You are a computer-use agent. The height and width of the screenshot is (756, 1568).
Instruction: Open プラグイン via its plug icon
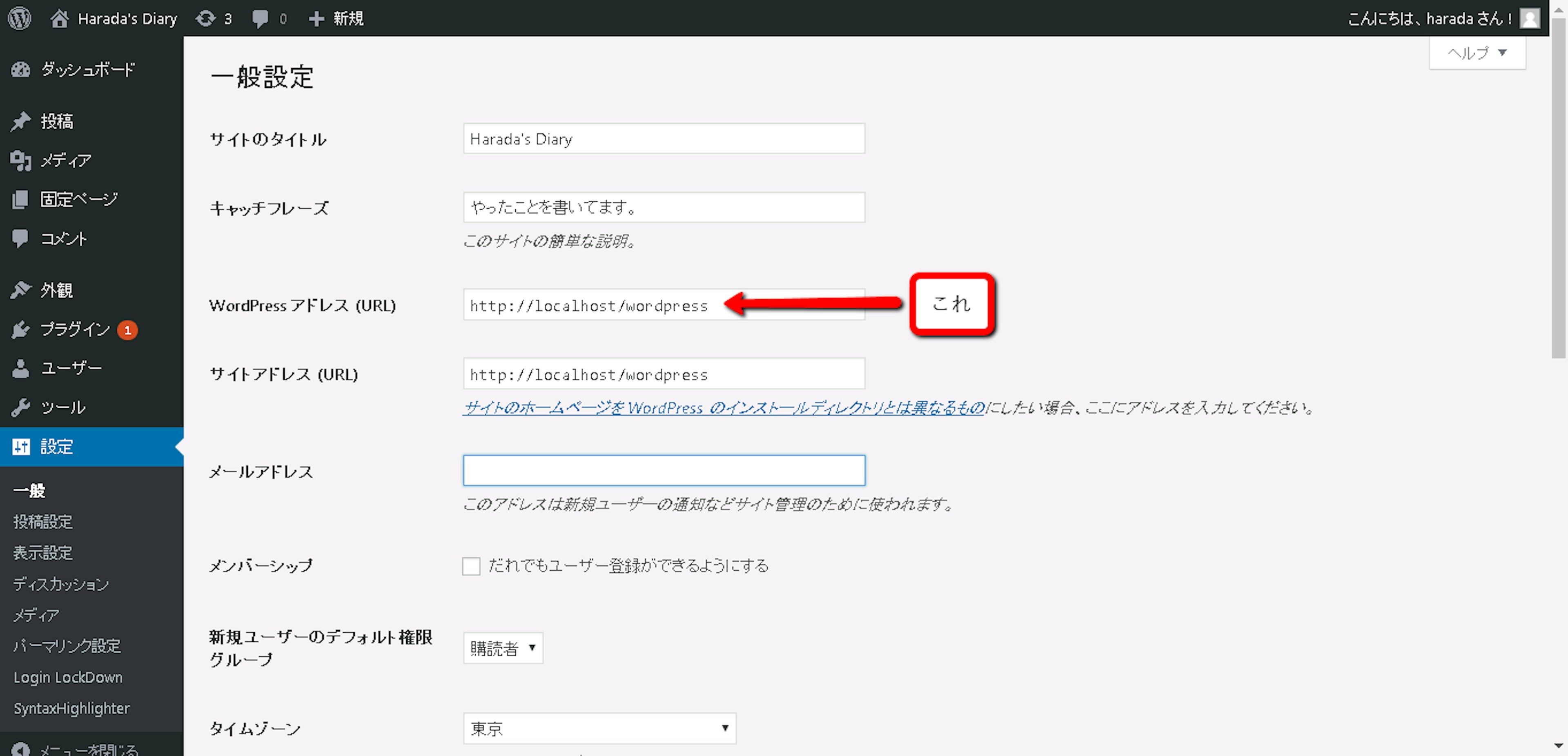[21, 329]
